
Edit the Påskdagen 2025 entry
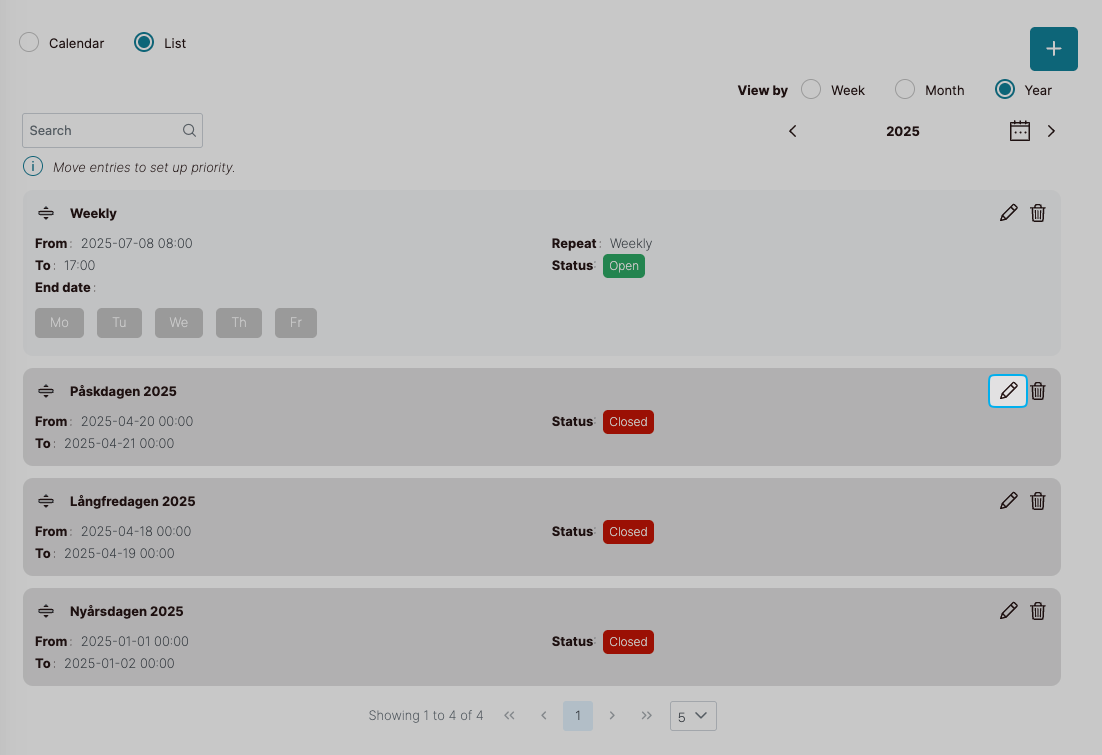1008,391
